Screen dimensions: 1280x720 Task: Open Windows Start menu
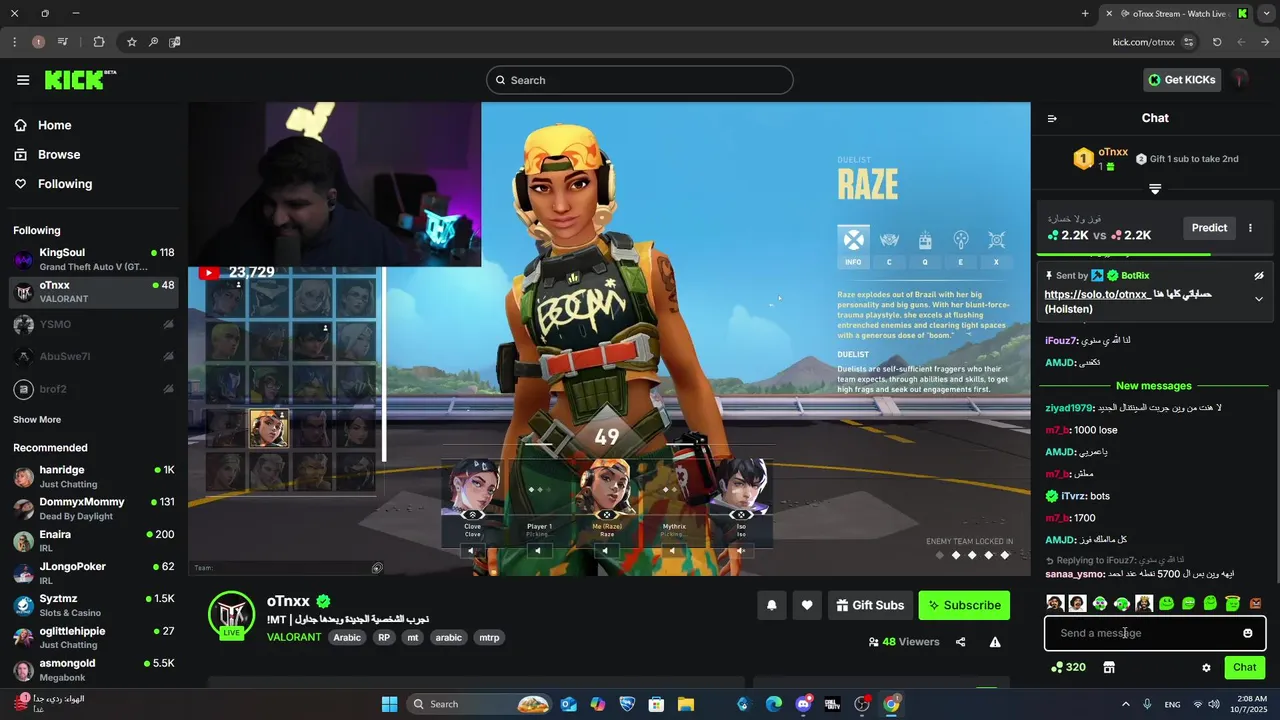tap(390, 704)
